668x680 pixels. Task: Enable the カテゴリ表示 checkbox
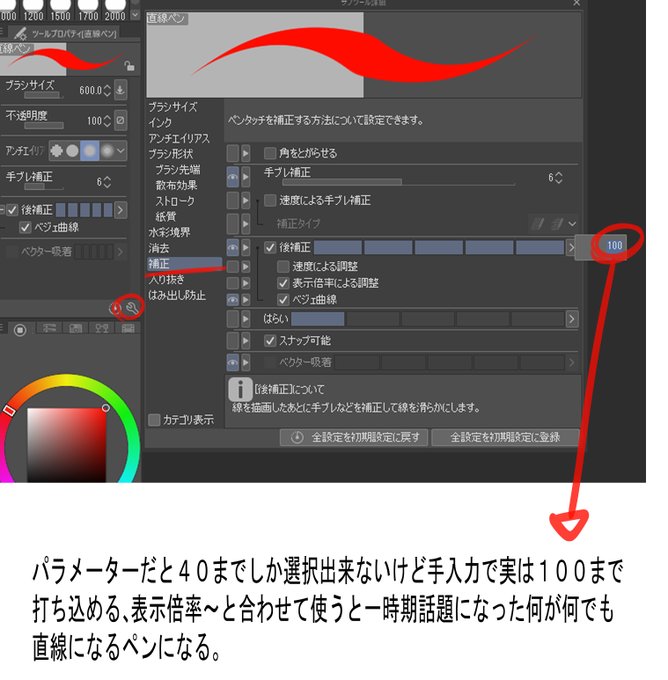click(x=154, y=419)
